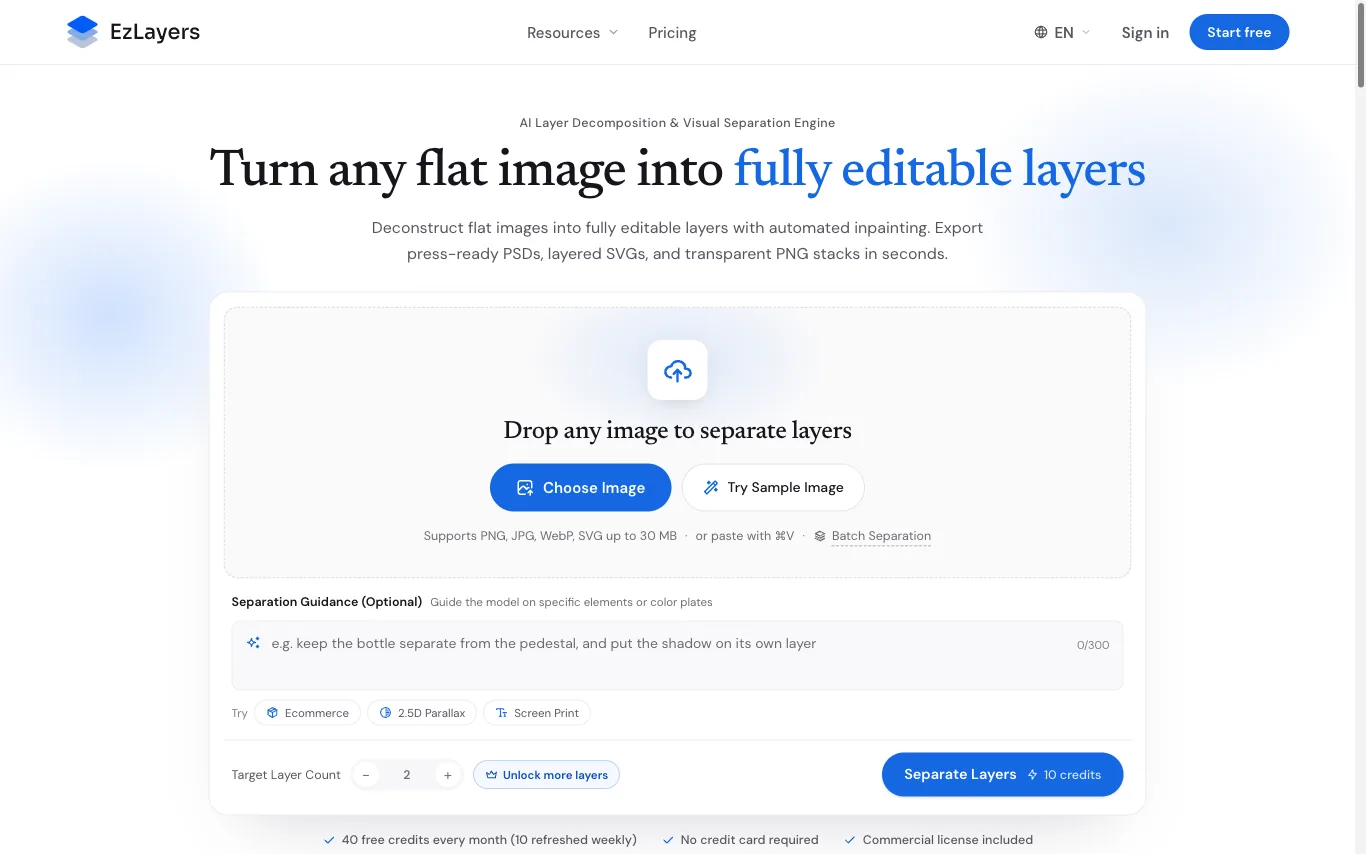The height and width of the screenshot is (854, 1366).
Task: Click the sparkle icon in guidance field
Action: (x=253, y=643)
